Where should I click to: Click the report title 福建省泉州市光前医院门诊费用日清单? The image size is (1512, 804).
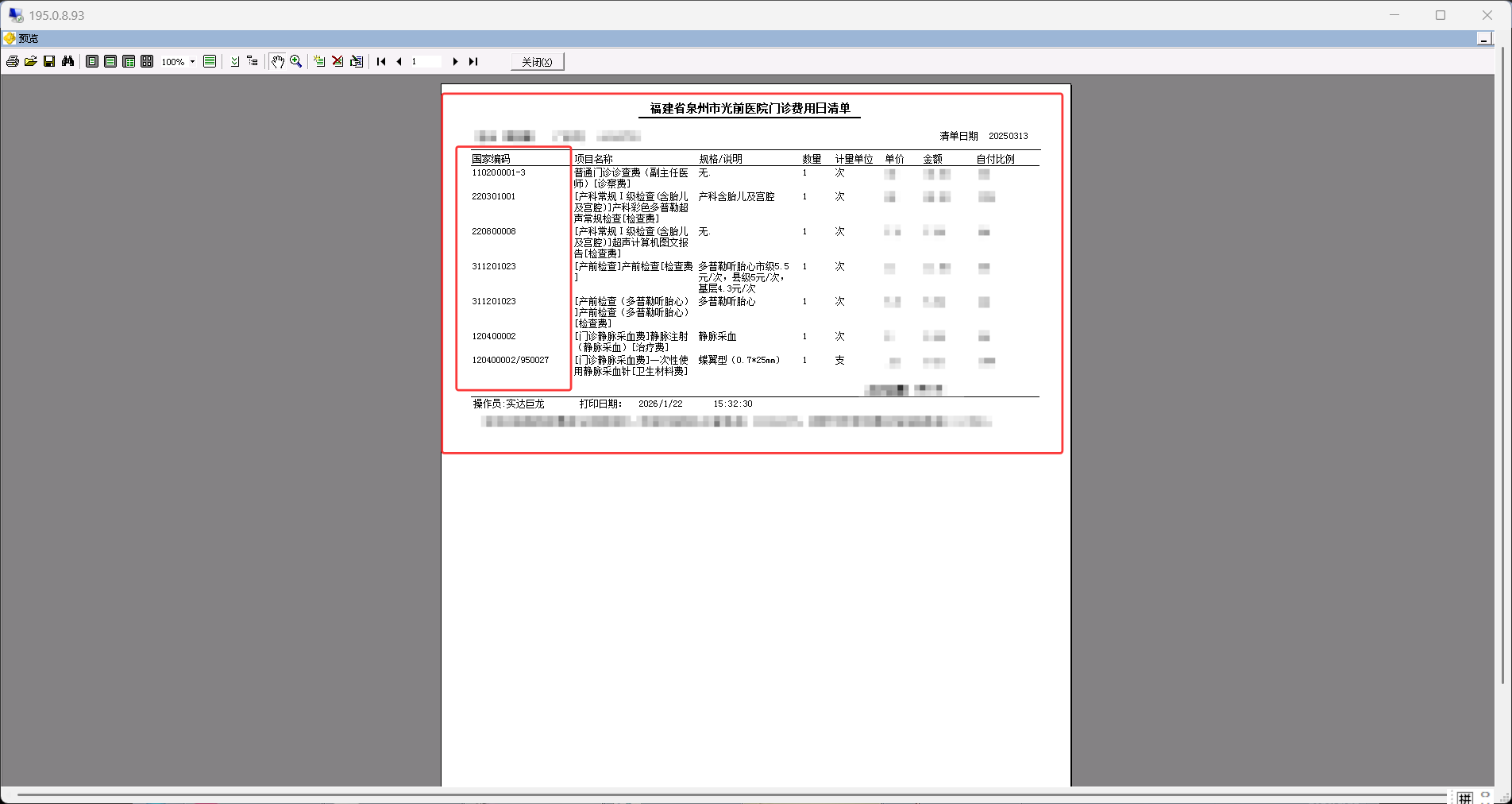click(x=750, y=108)
